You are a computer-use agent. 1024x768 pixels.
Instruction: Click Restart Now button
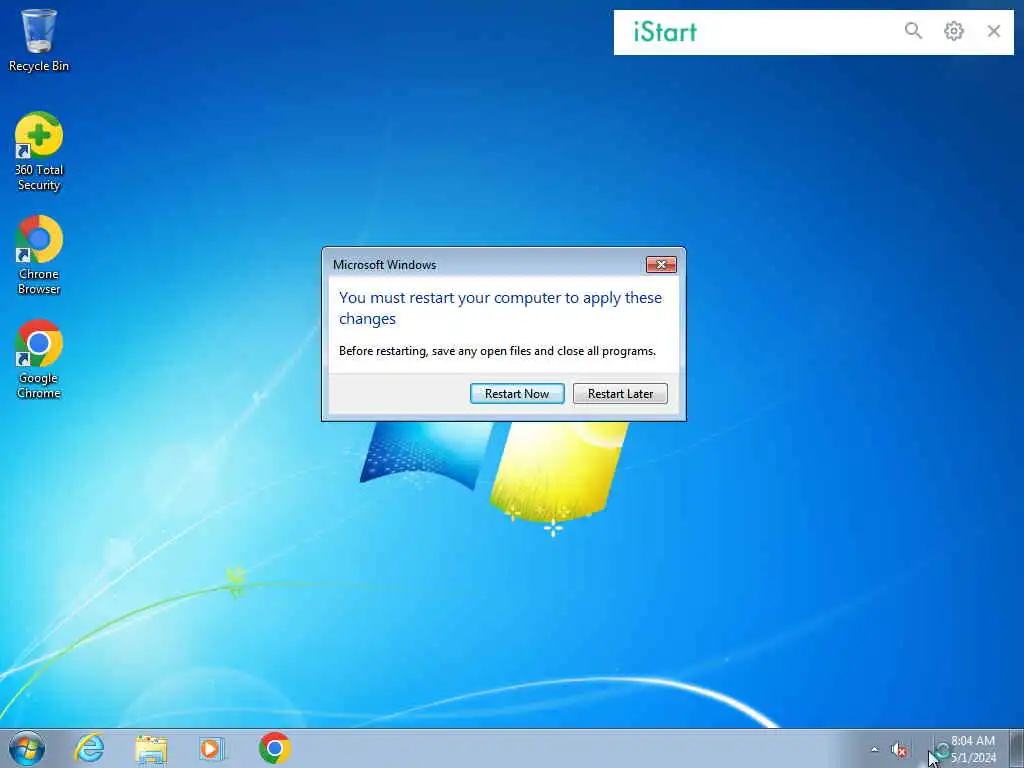[x=517, y=394]
